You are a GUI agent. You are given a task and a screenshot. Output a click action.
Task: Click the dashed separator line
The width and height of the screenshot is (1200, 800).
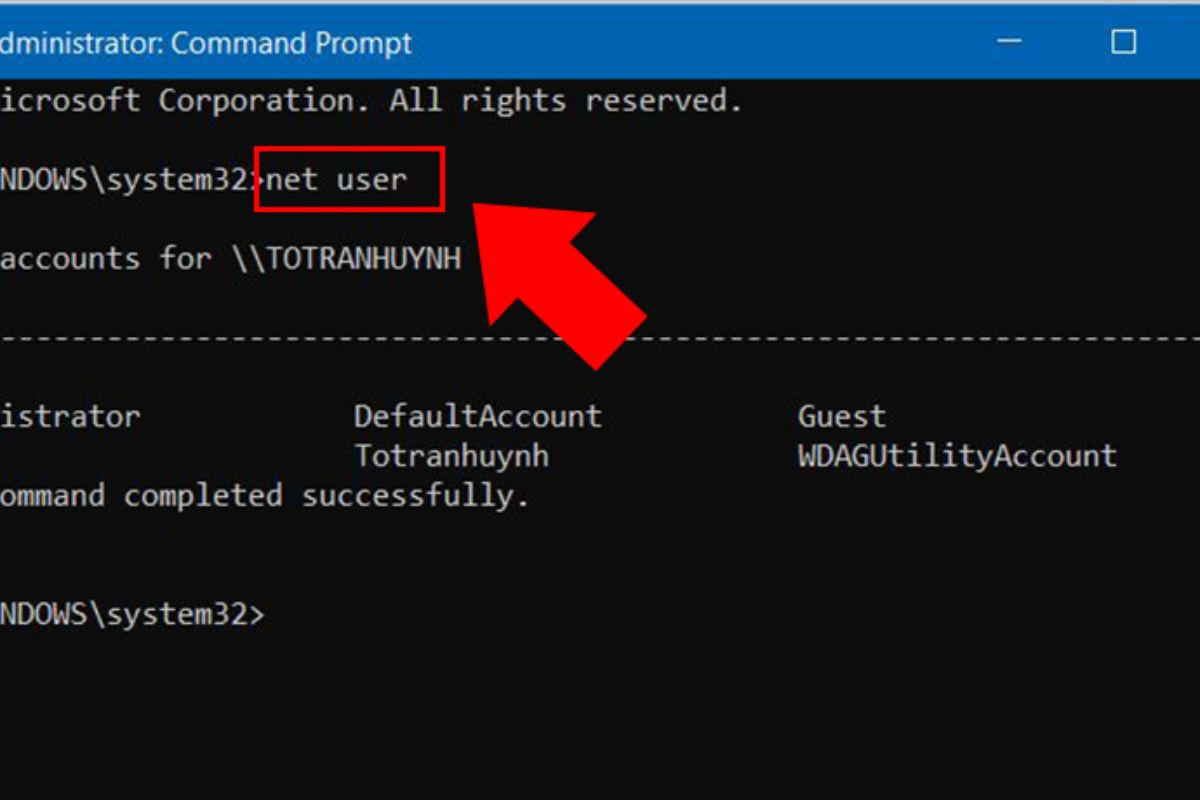click(x=600, y=338)
